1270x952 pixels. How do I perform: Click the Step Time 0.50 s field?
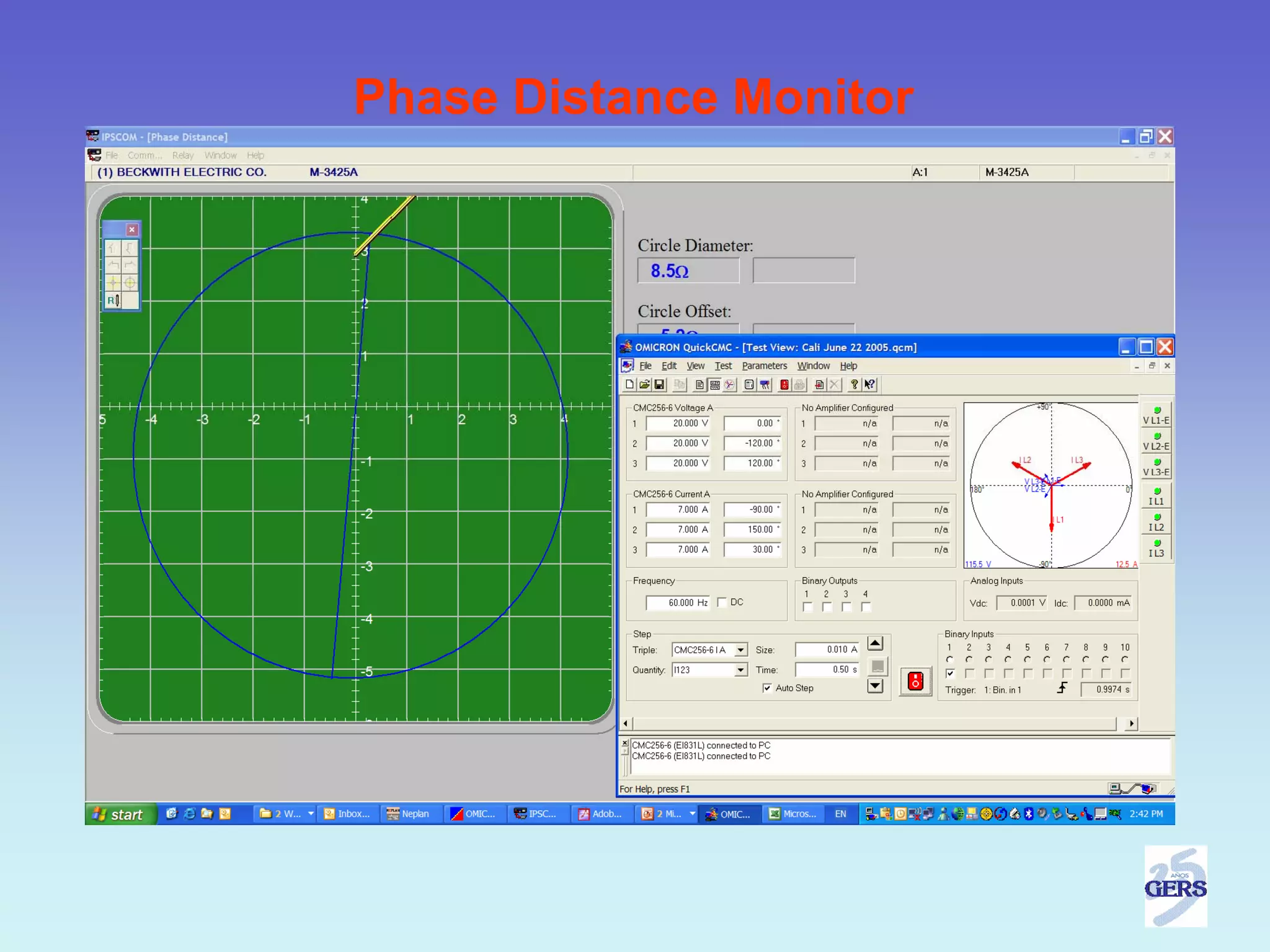(x=827, y=669)
